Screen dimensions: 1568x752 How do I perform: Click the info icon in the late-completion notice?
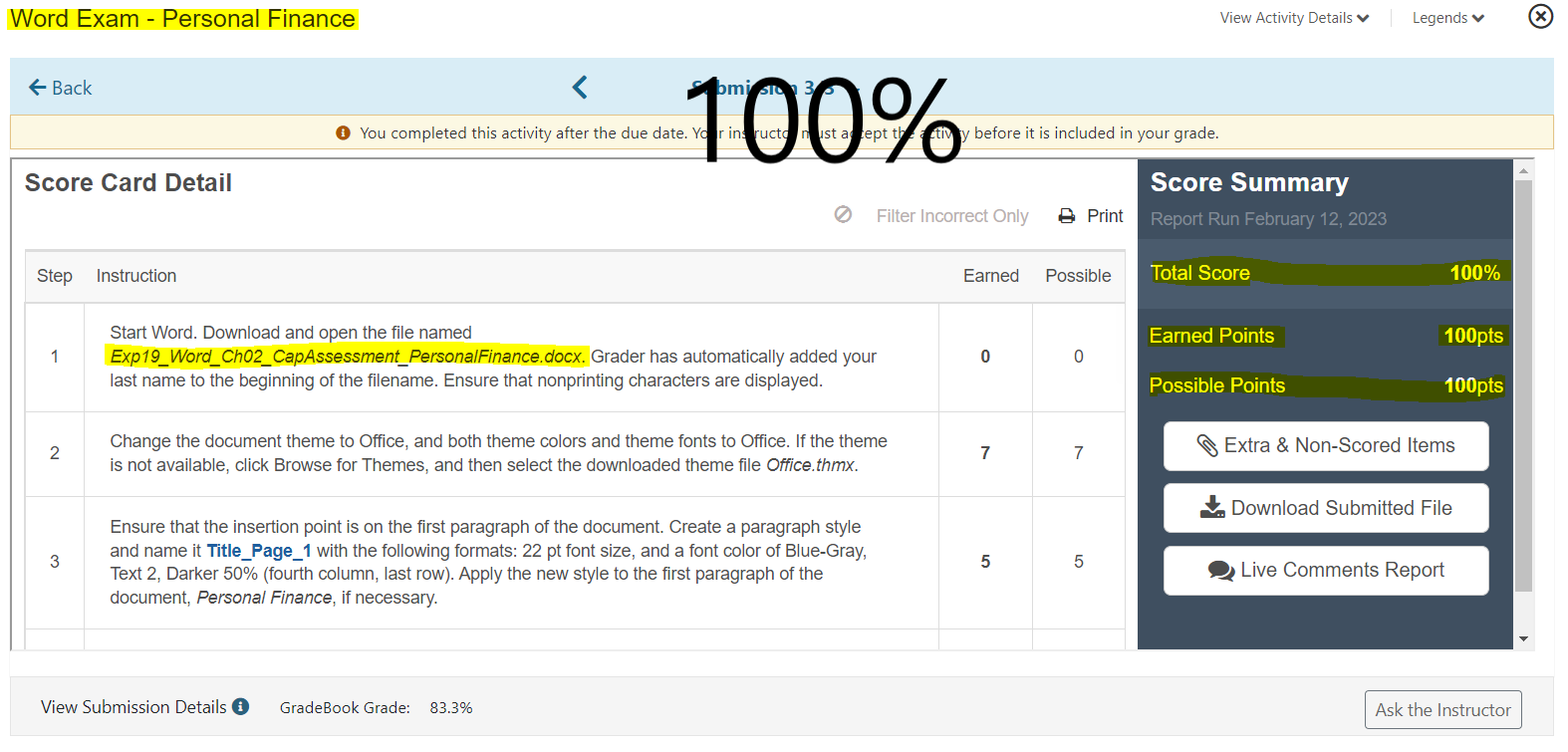pos(343,132)
